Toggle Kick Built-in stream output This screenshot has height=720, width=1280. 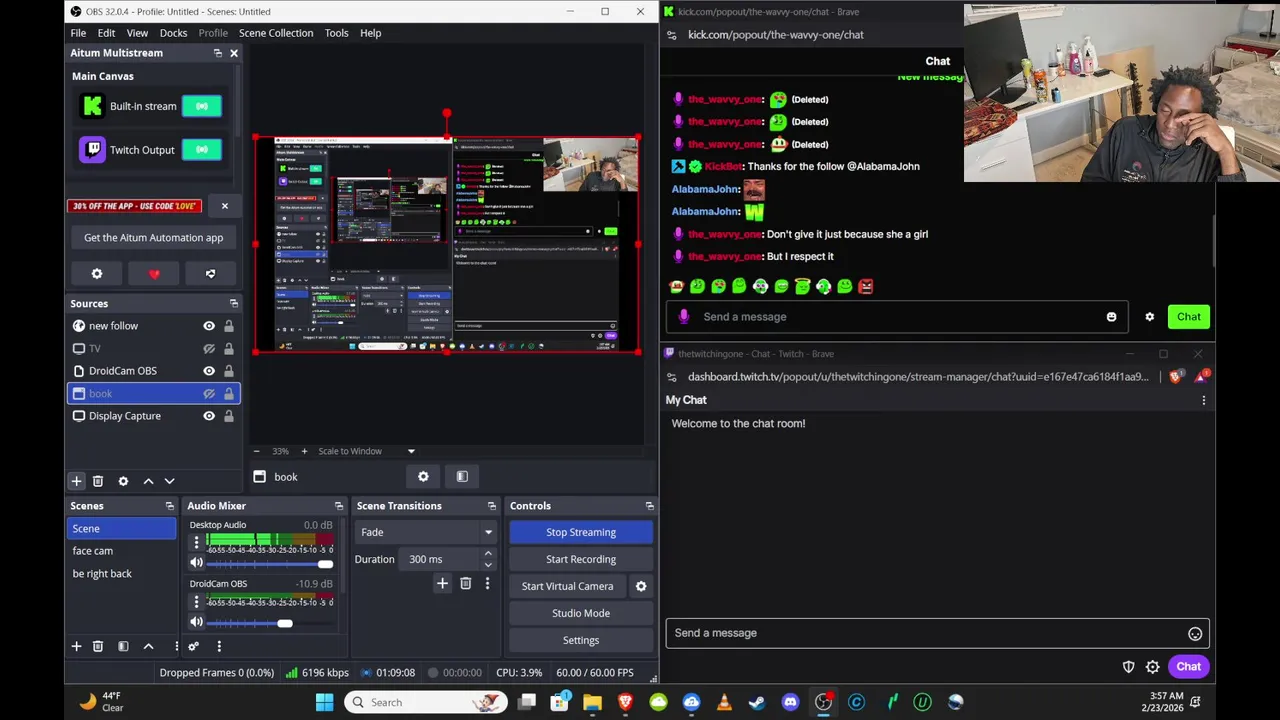(x=201, y=106)
